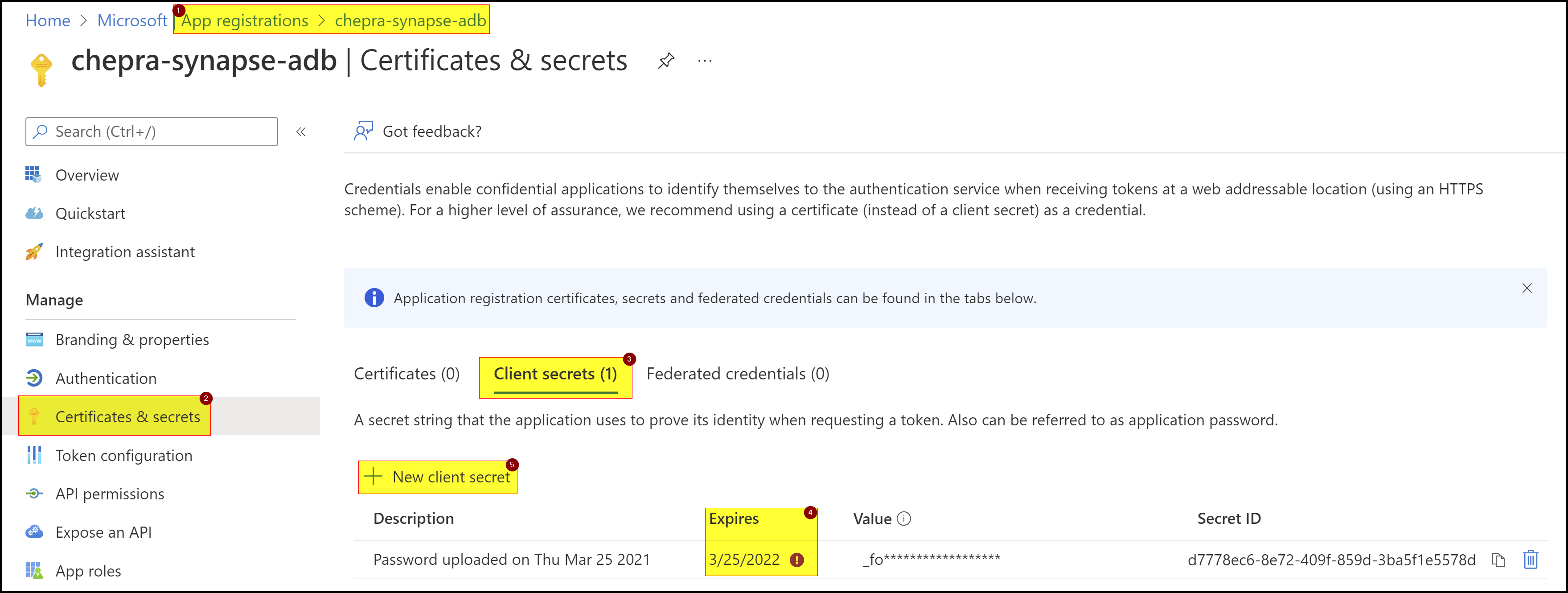This screenshot has height=593, width=1568.
Task: Open Token configuration in the sidebar
Action: (123, 455)
